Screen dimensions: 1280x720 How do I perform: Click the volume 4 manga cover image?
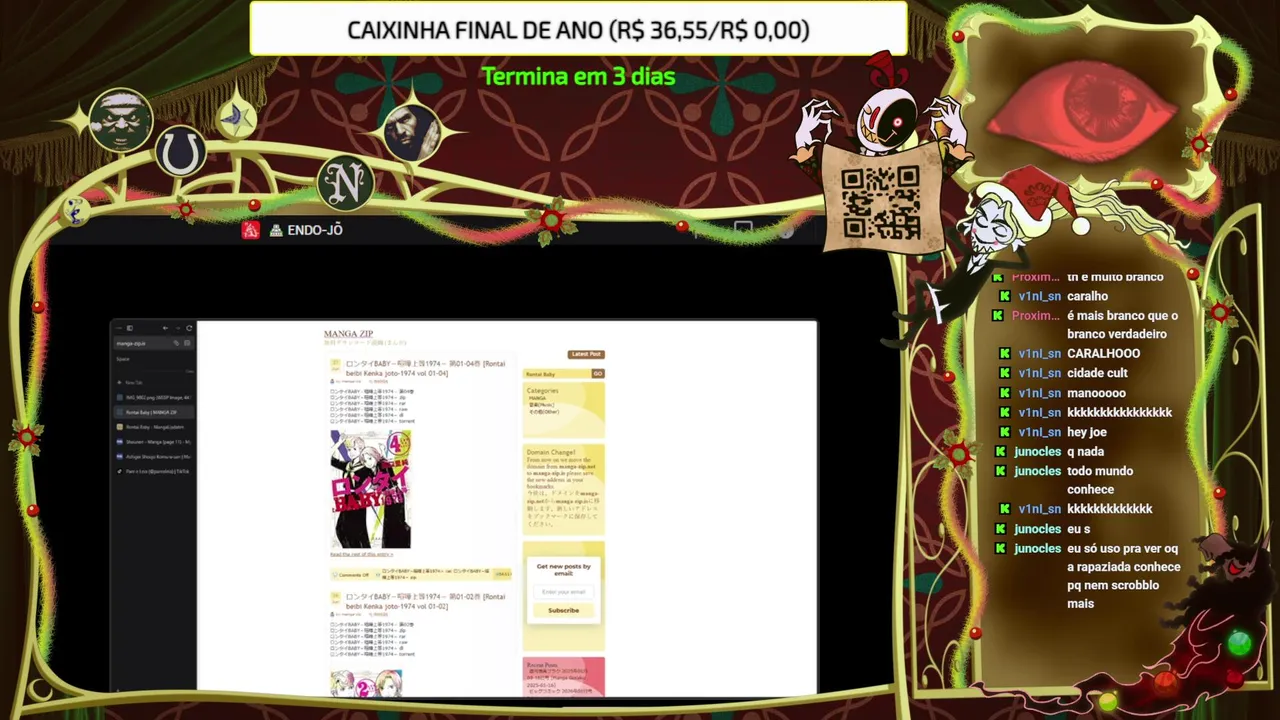(371, 489)
